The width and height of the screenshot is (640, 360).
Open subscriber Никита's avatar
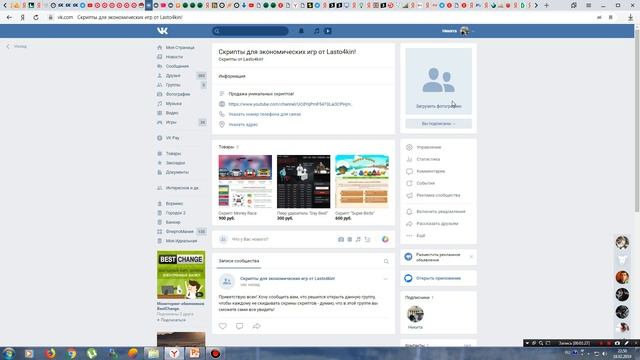(415, 314)
